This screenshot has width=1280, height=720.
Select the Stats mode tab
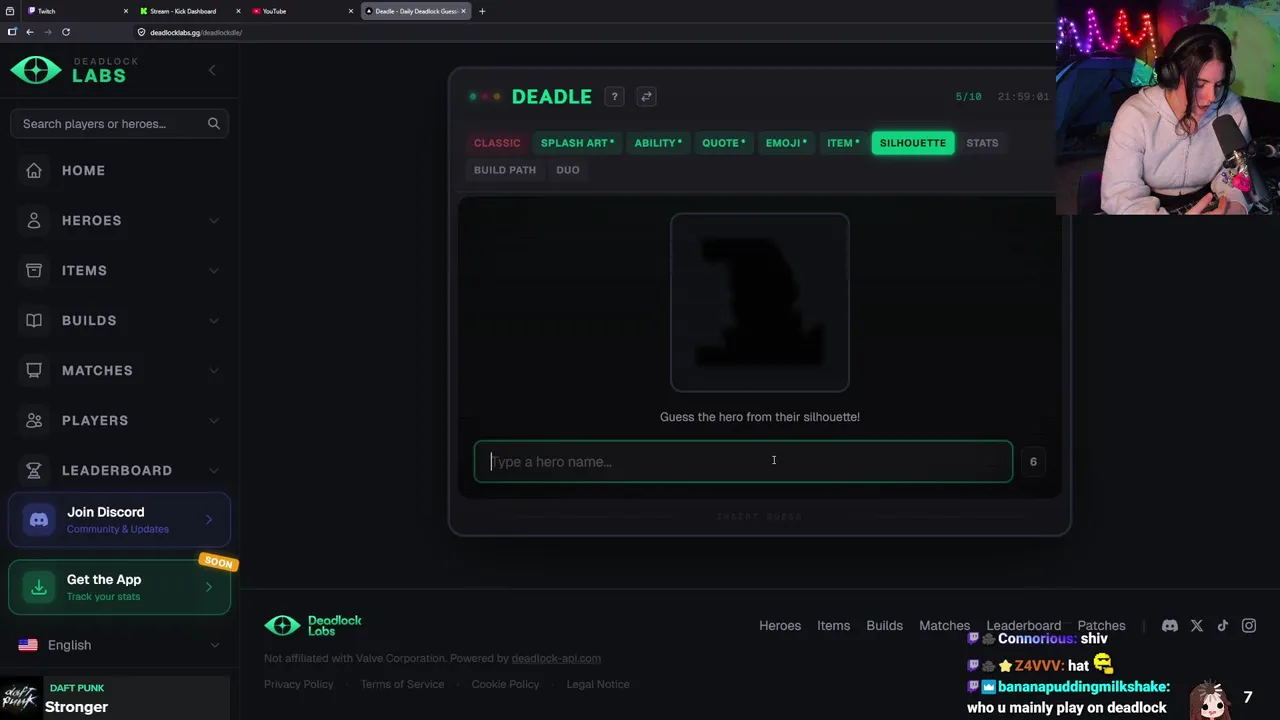982,143
